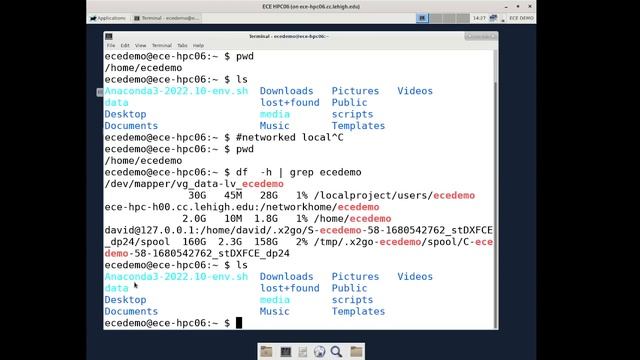
Task: Select the Terminal task in the panel taskbar
Action: tap(167, 18)
